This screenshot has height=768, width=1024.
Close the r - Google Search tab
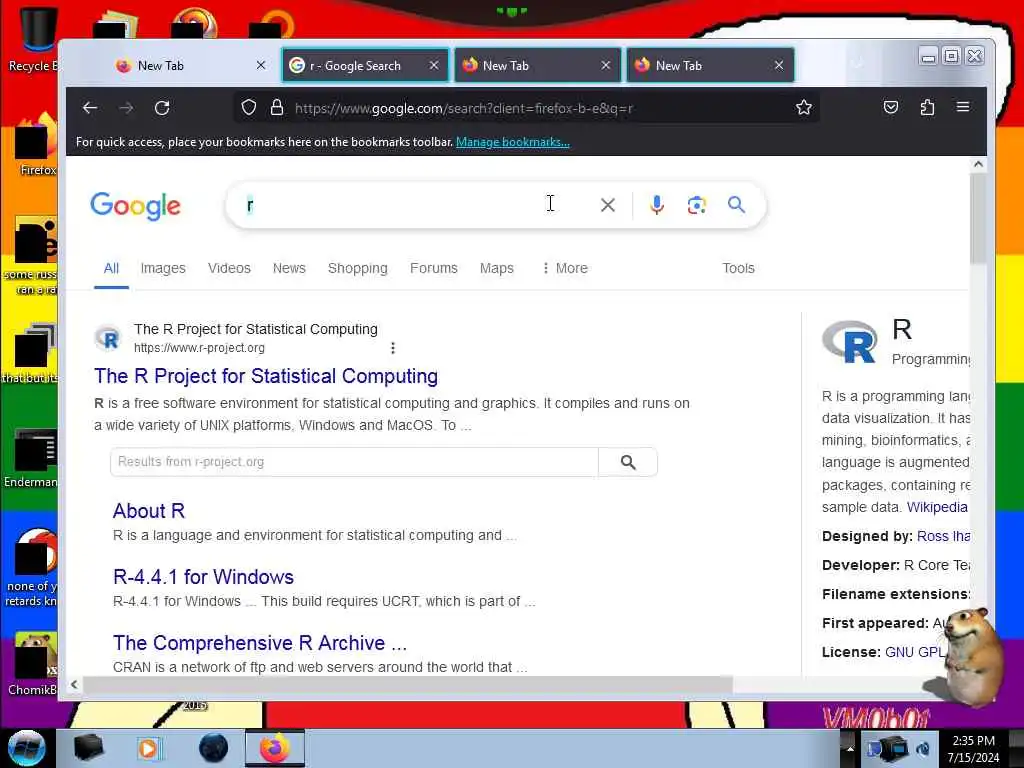click(434, 65)
